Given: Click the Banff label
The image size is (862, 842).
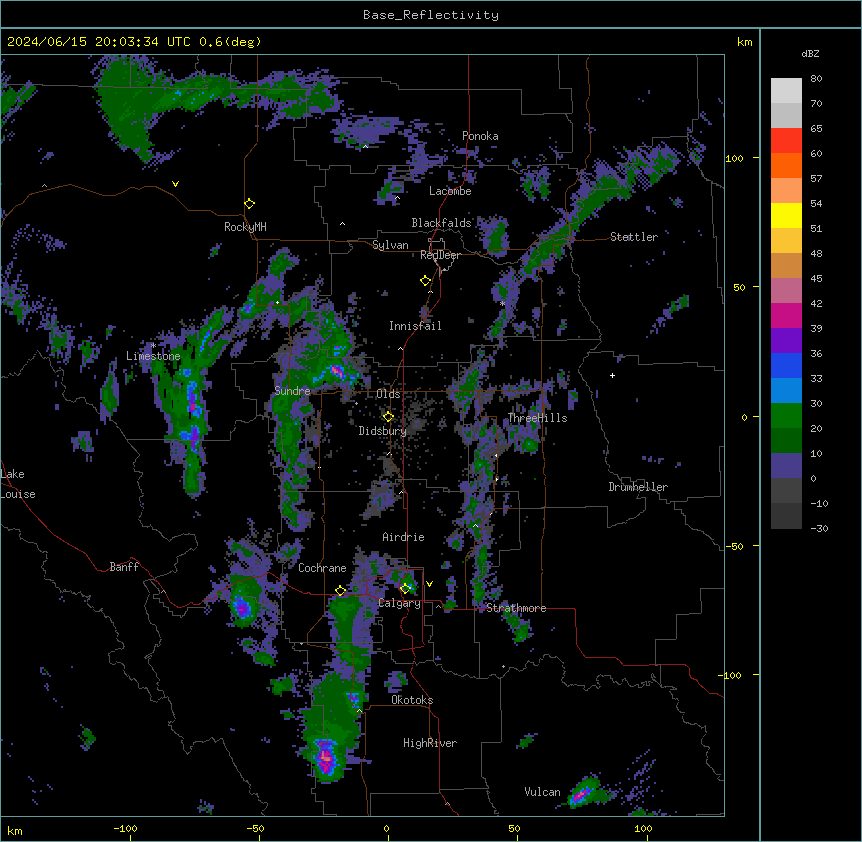Looking at the screenshot, I should point(124,567).
